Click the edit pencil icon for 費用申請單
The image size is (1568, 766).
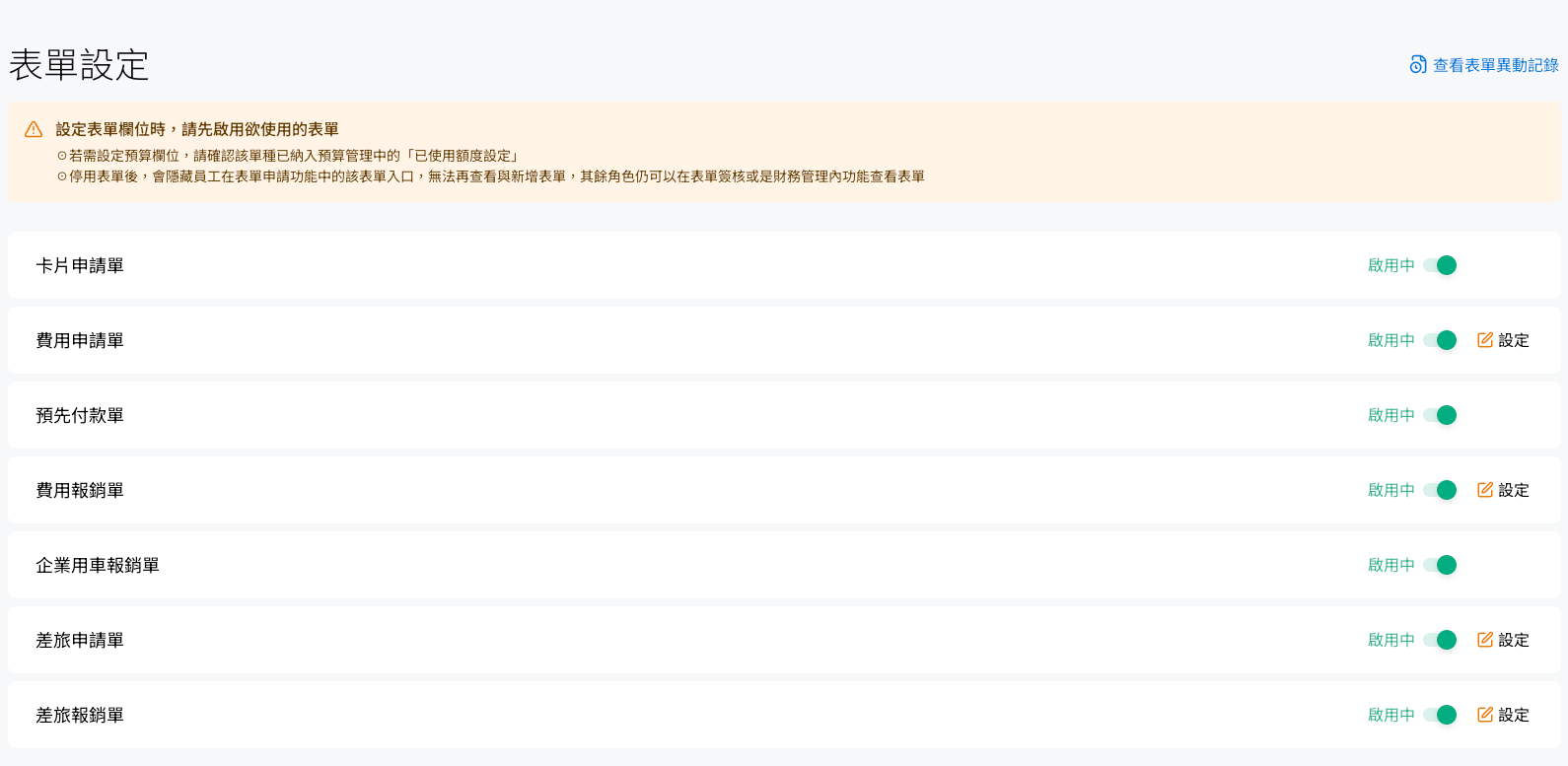1485,340
